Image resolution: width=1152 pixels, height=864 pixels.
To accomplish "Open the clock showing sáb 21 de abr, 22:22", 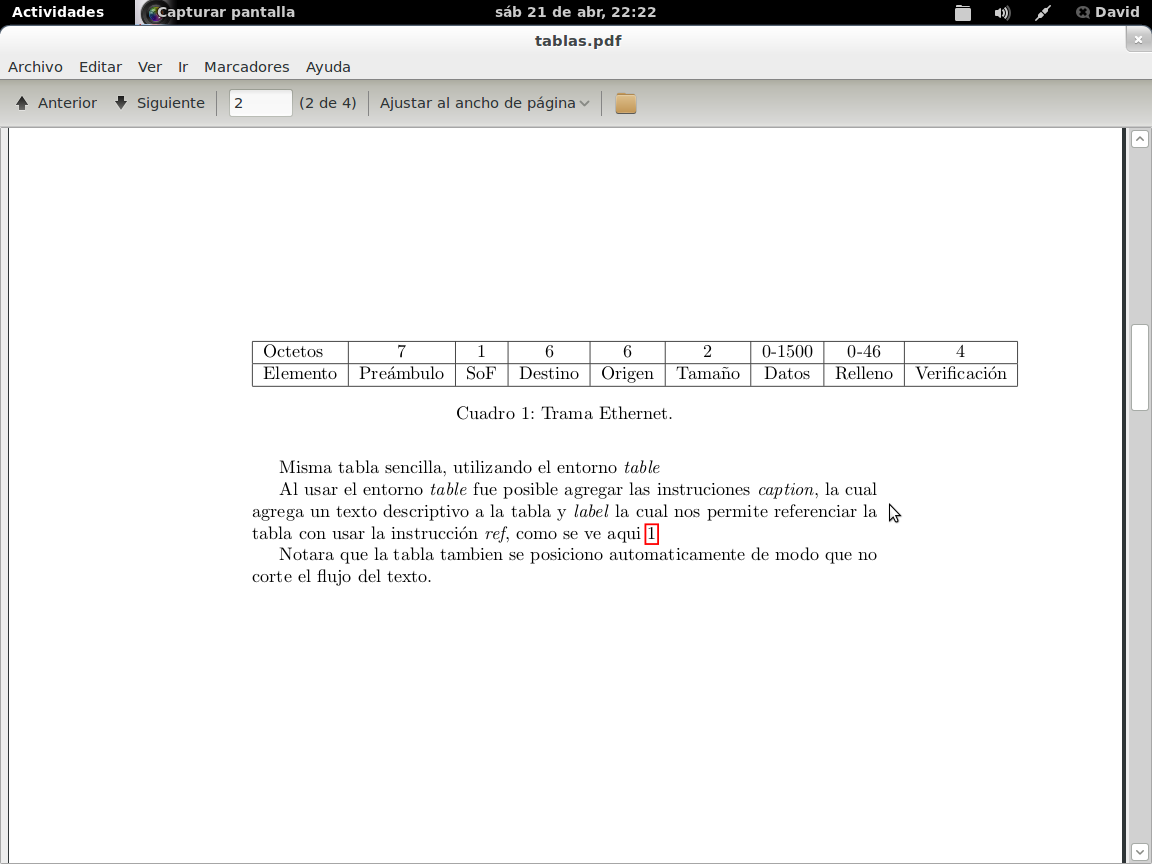I will [575, 12].
